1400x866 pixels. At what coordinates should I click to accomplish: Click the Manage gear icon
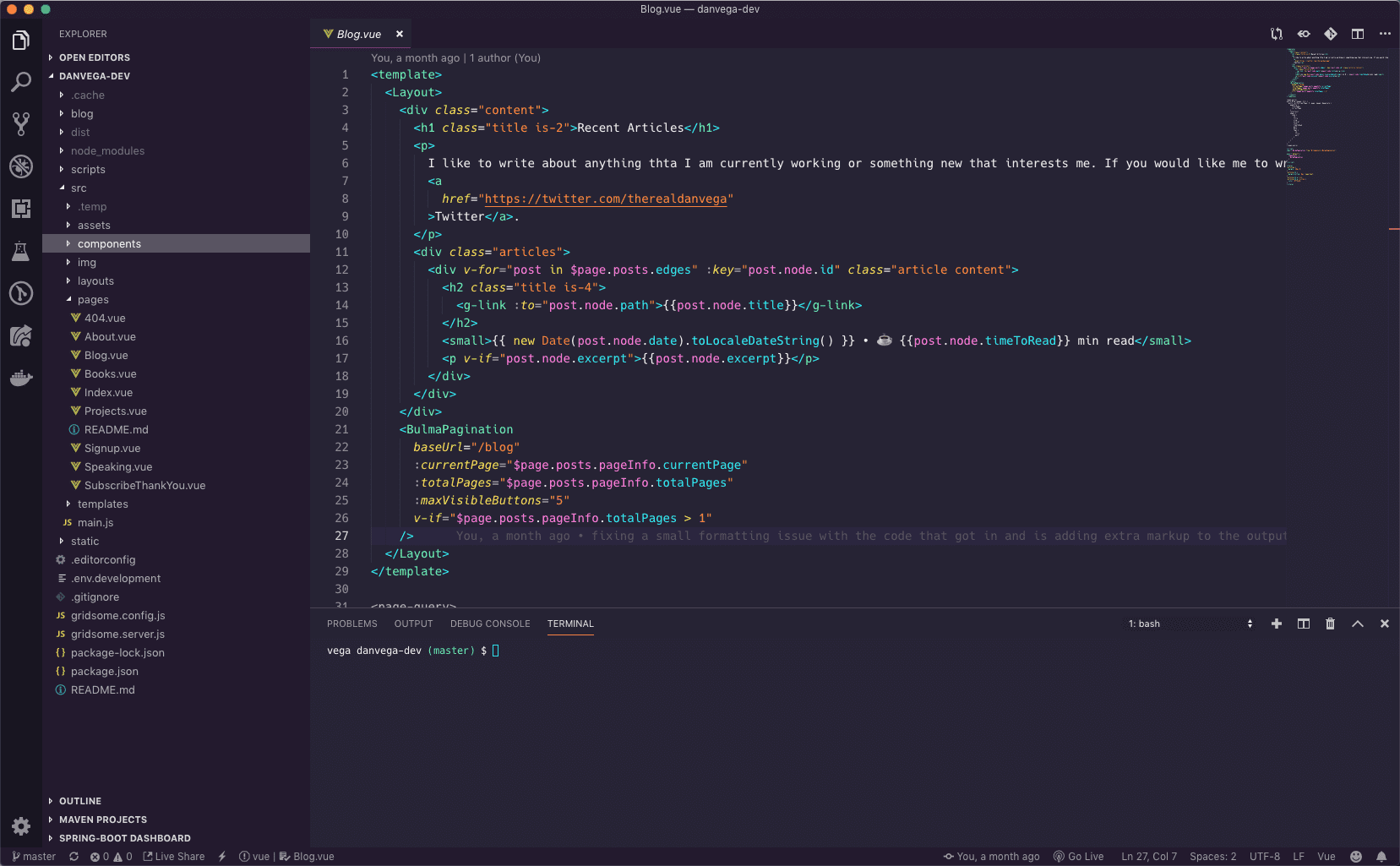tap(21, 825)
